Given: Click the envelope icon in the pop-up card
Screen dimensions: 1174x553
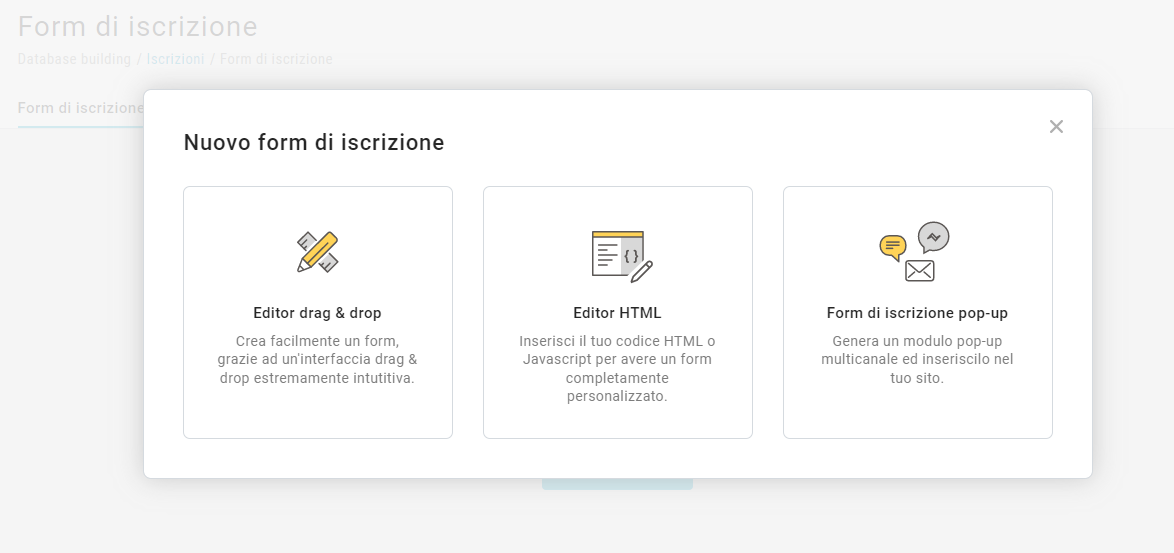Looking at the screenshot, I should pos(919,270).
